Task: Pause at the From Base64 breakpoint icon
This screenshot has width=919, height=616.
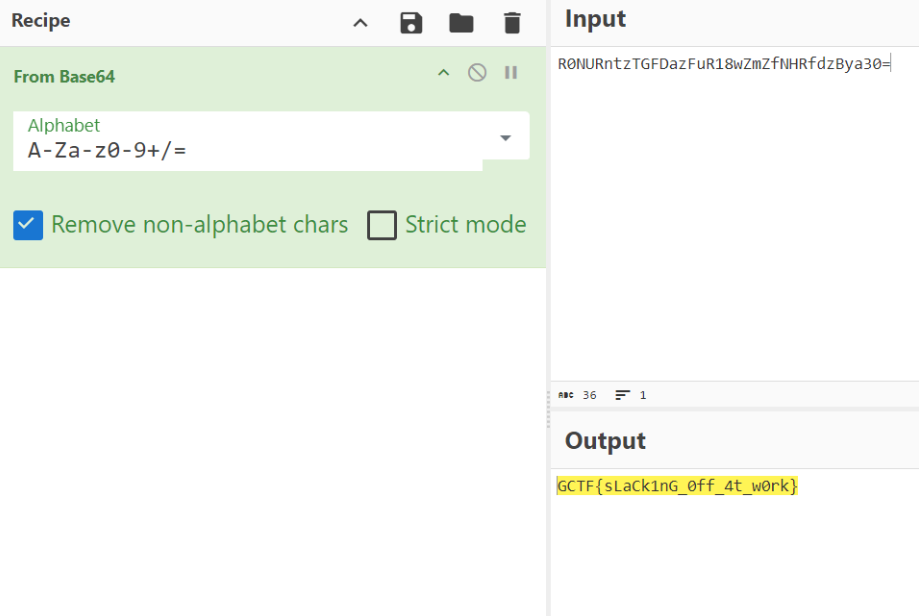Action: point(511,73)
